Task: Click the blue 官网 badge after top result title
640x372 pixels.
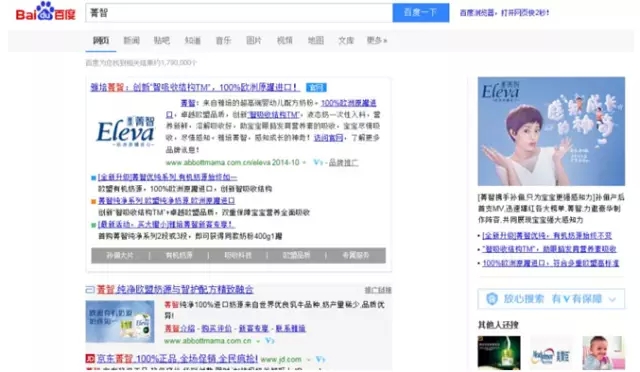Action: point(316,87)
